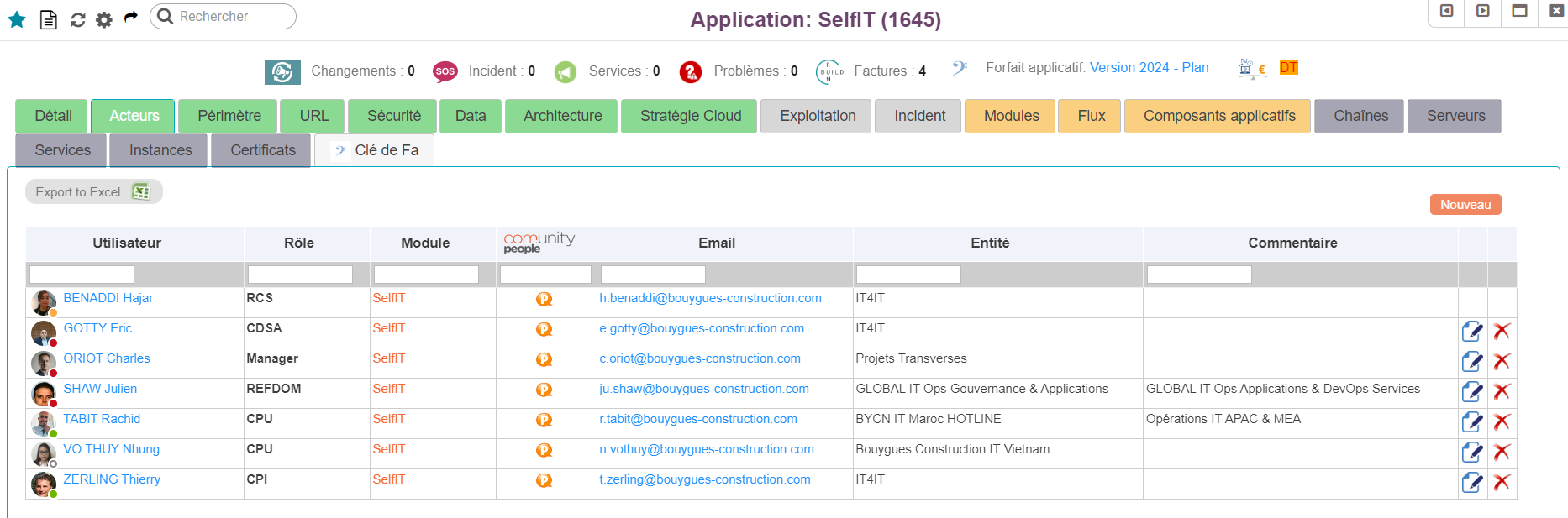Viewport: 1568px width, 518px height.
Task: Select the Certificats tab
Action: pos(262,150)
